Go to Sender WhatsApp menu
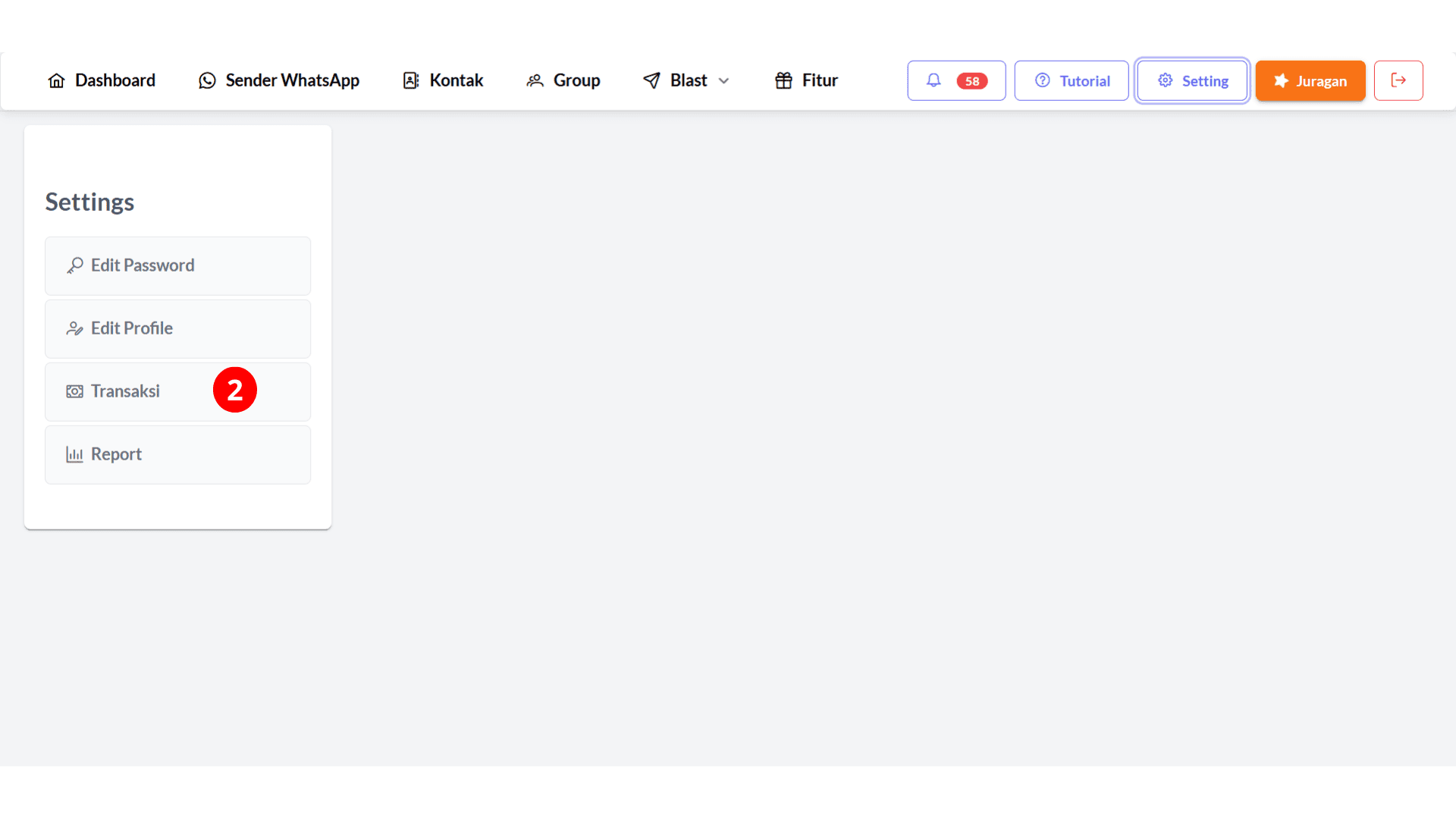This screenshot has height=819, width=1456. click(x=279, y=80)
